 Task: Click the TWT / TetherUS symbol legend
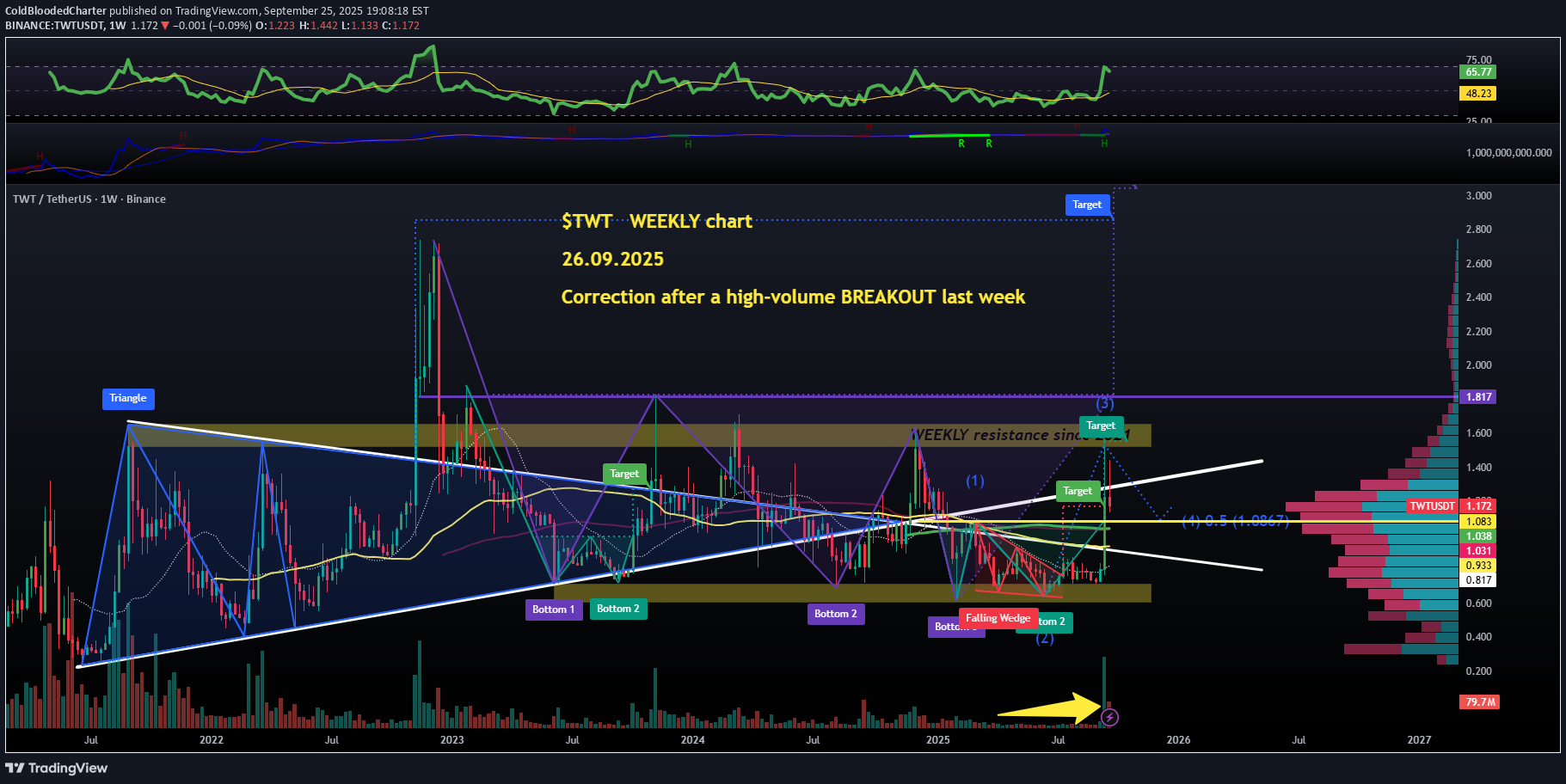[x=89, y=199]
